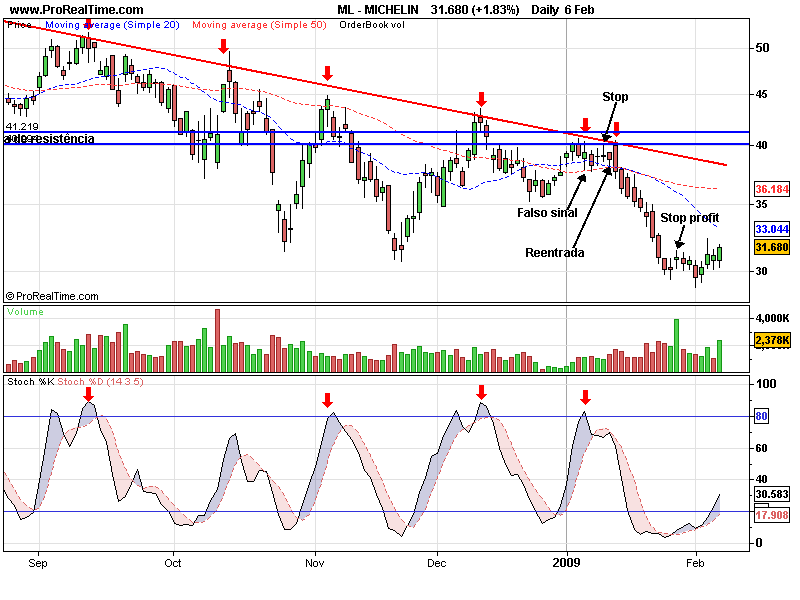Click the 41.219 level label
The image size is (800, 600).
[x=22, y=126]
